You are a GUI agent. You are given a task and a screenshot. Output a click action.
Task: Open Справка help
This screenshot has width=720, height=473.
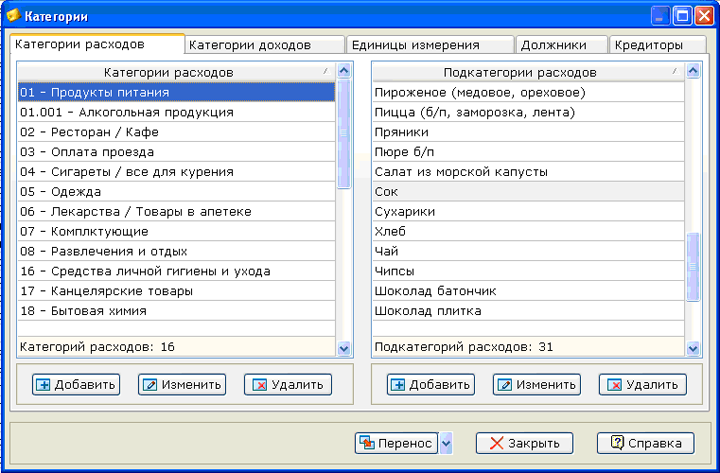(x=646, y=443)
